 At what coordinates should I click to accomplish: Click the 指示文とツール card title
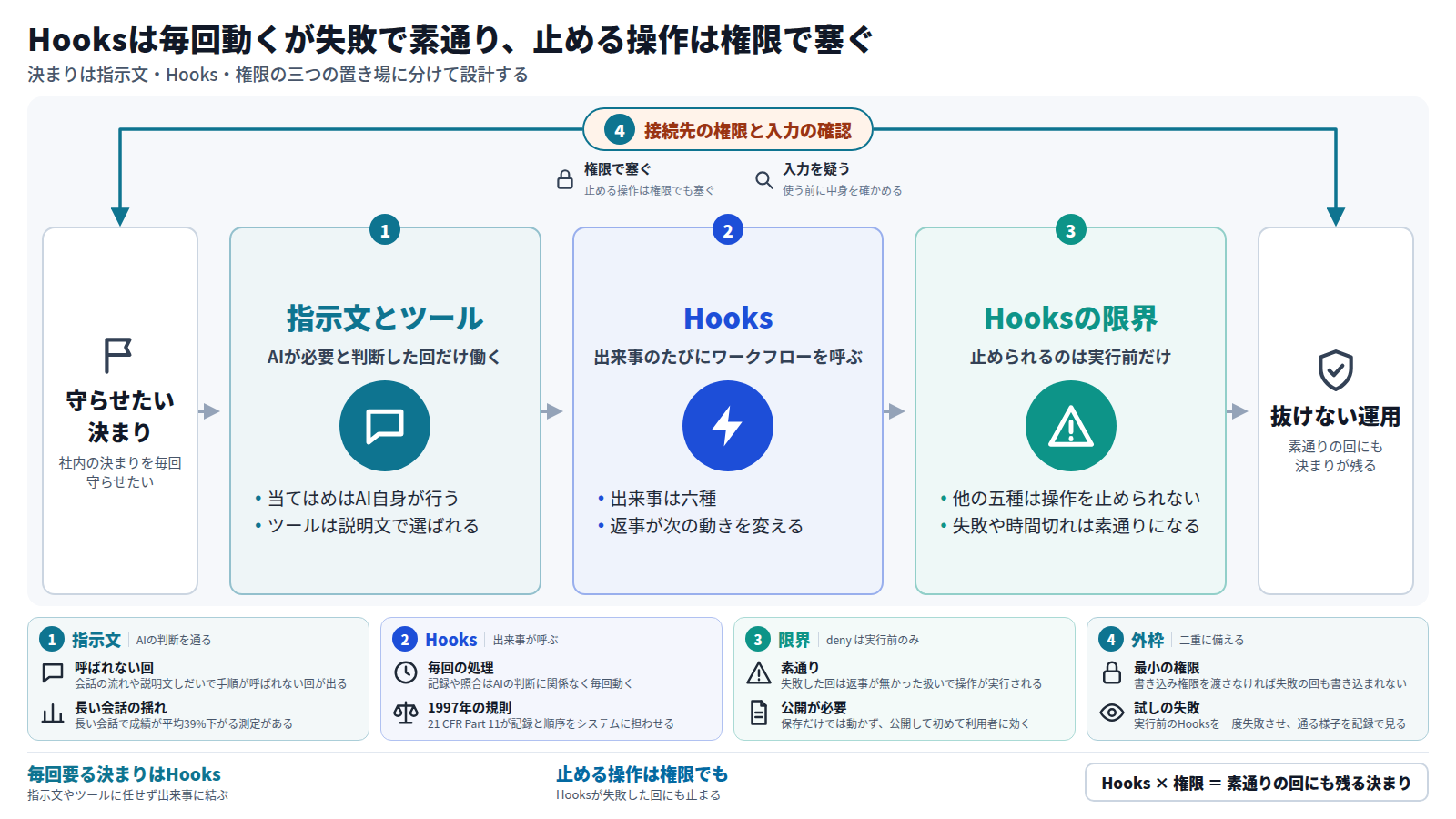[385, 318]
